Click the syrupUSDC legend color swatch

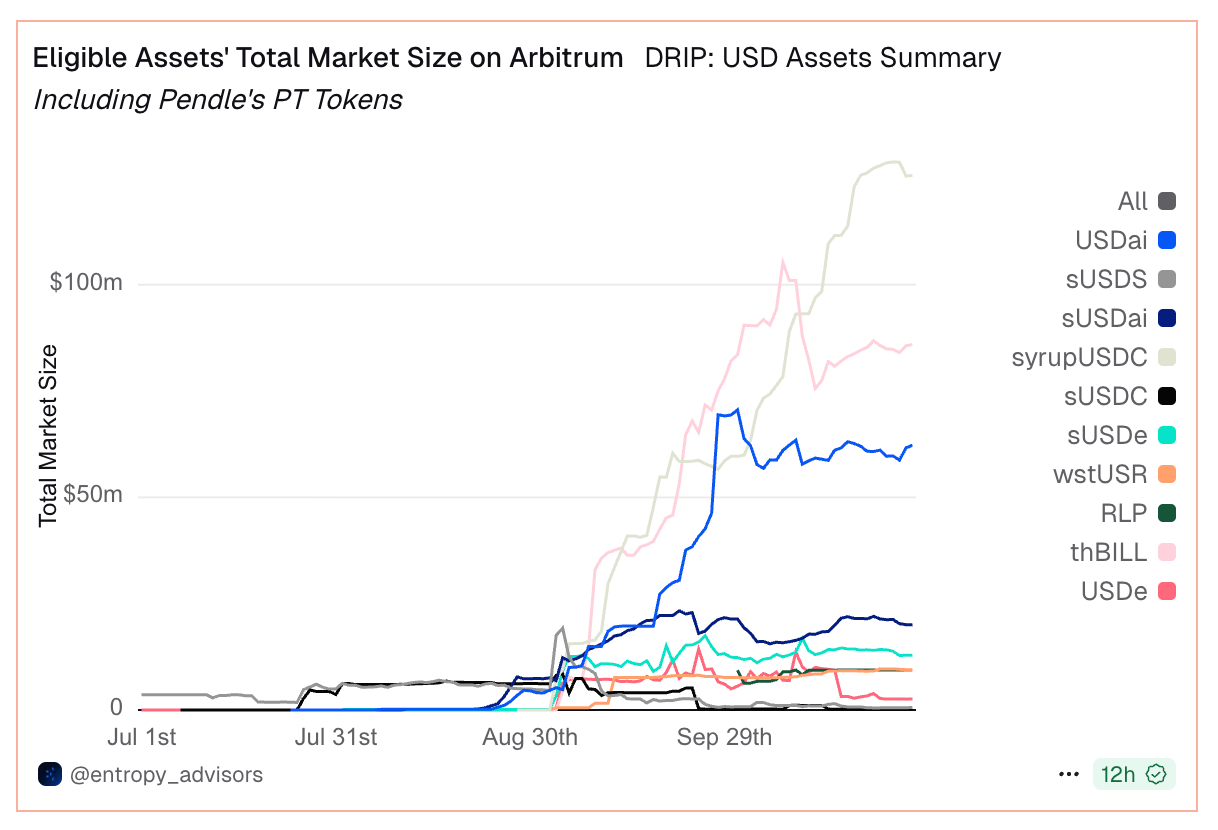1166,357
